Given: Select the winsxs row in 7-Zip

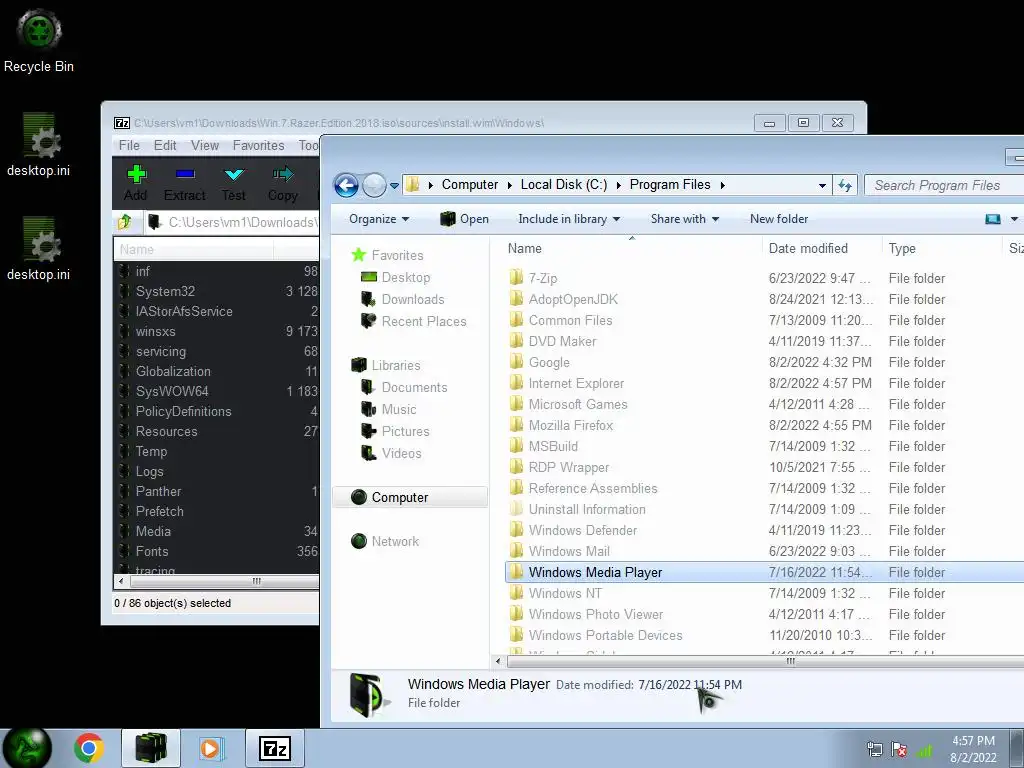Looking at the screenshot, I should point(217,332).
